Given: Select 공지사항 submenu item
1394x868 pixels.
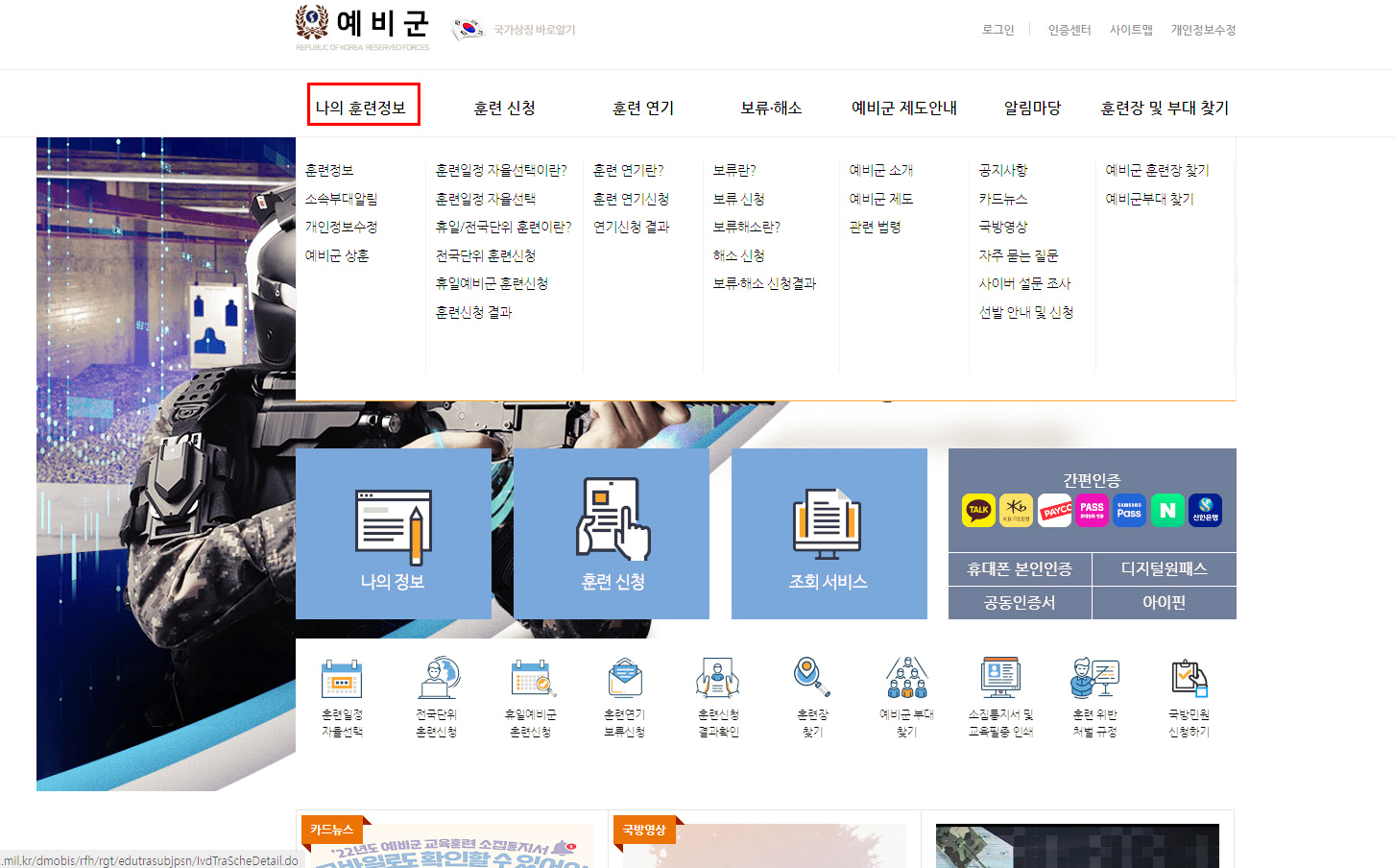Looking at the screenshot, I should [1003, 170].
